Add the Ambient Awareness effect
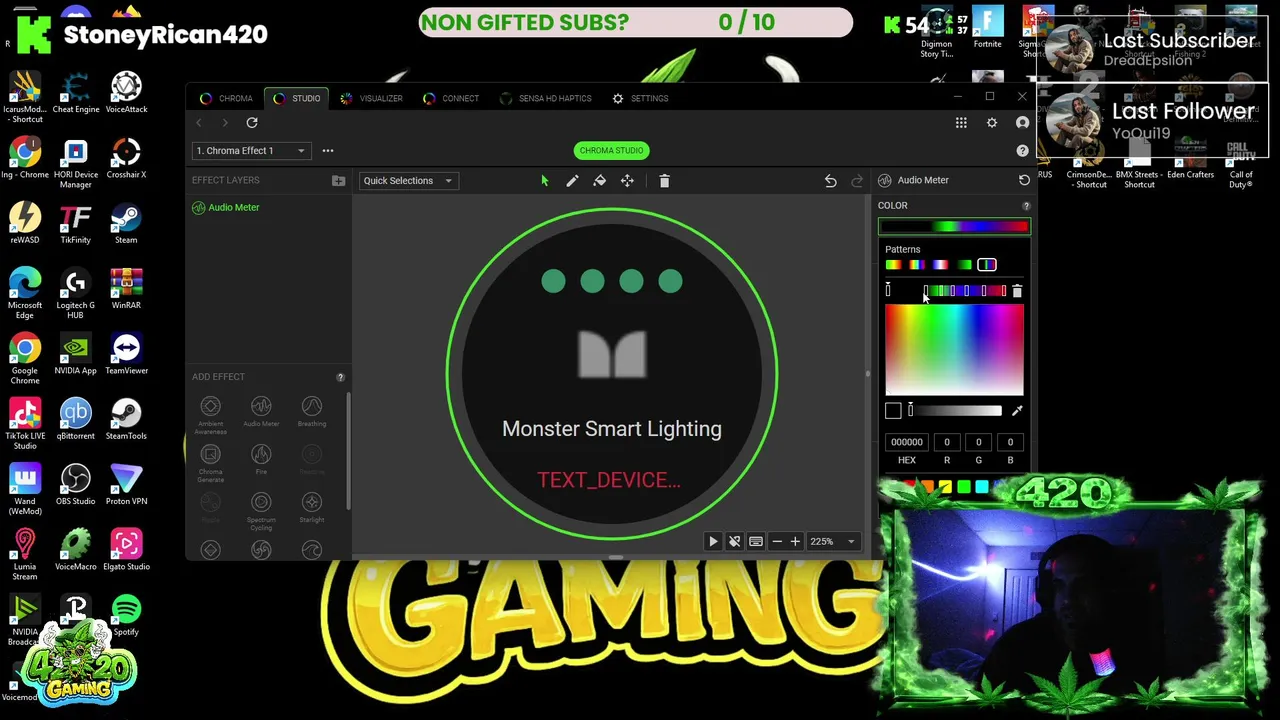The width and height of the screenshot is (1280, 720). coord(210,413)
